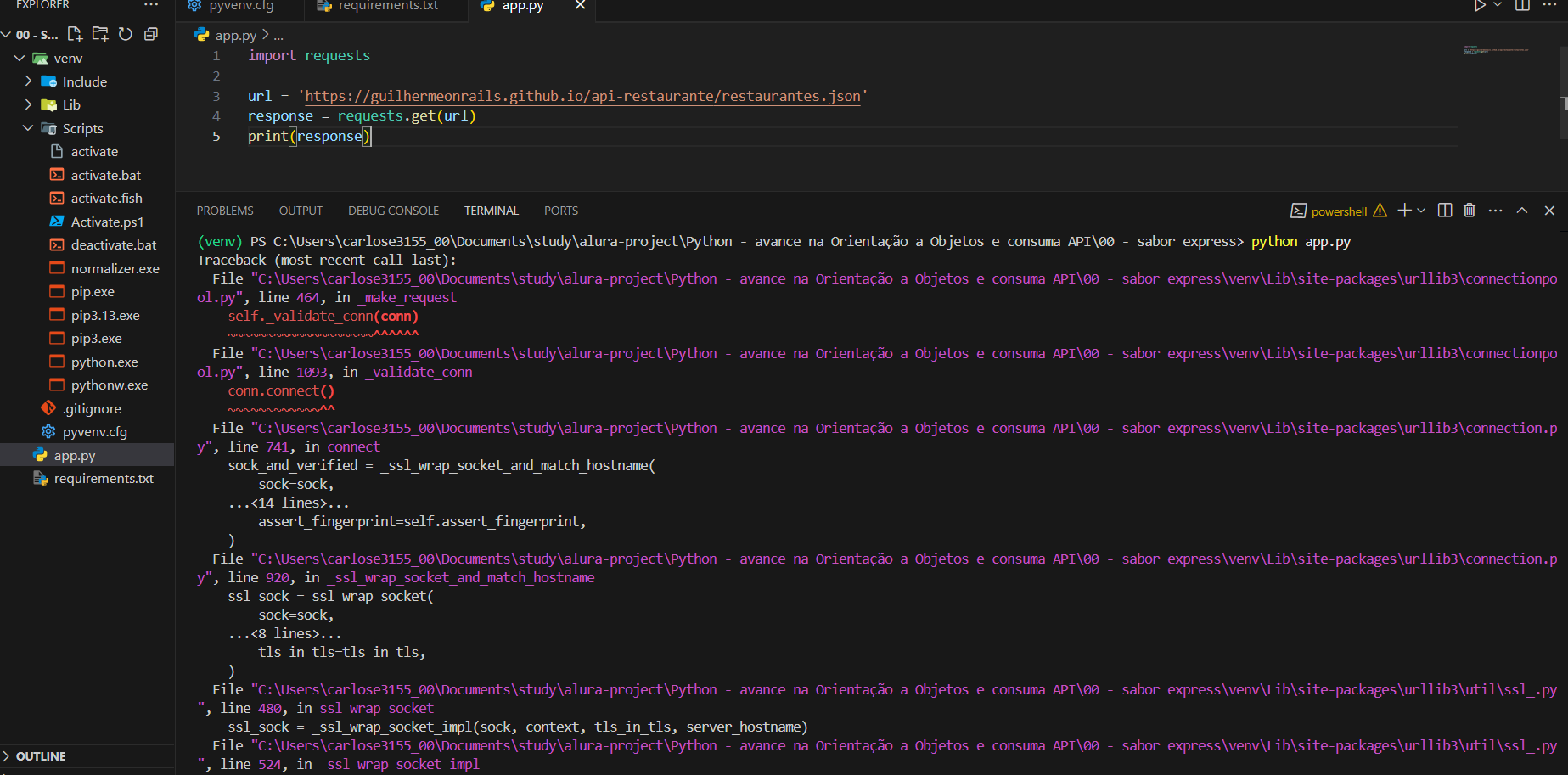This screenshot has height=775, width=1568.
Task: Refresh the Explorer file tree
Action: click(126, 34)
